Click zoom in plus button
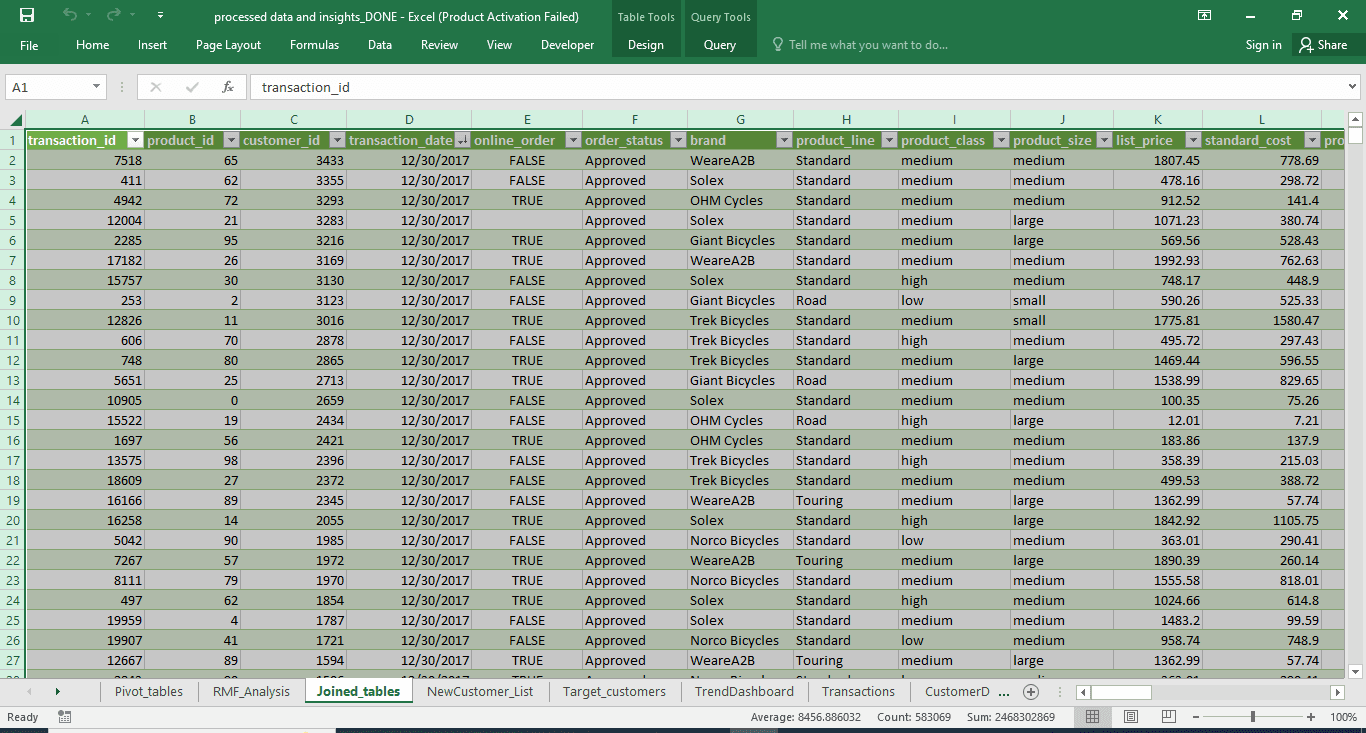This screenshot has width=1366, height=733. (x=1310, y=717)
